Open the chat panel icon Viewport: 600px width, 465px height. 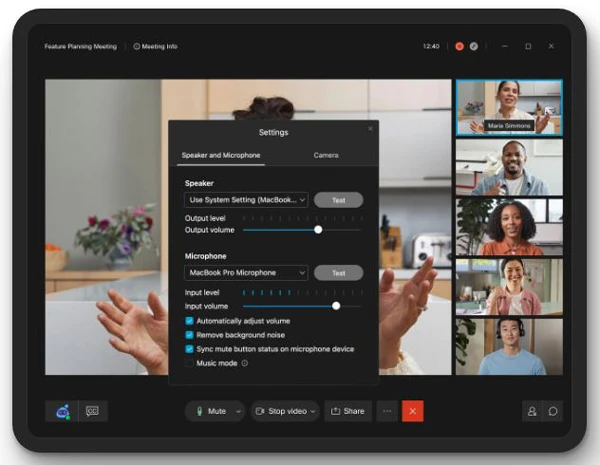coord(552,411)
